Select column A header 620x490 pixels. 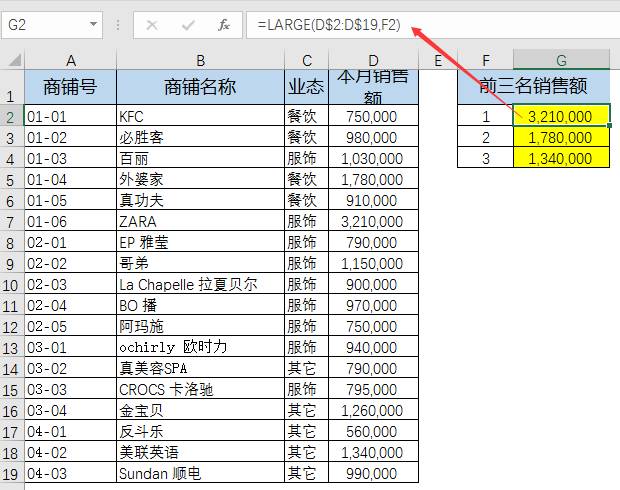click(71, 60)
